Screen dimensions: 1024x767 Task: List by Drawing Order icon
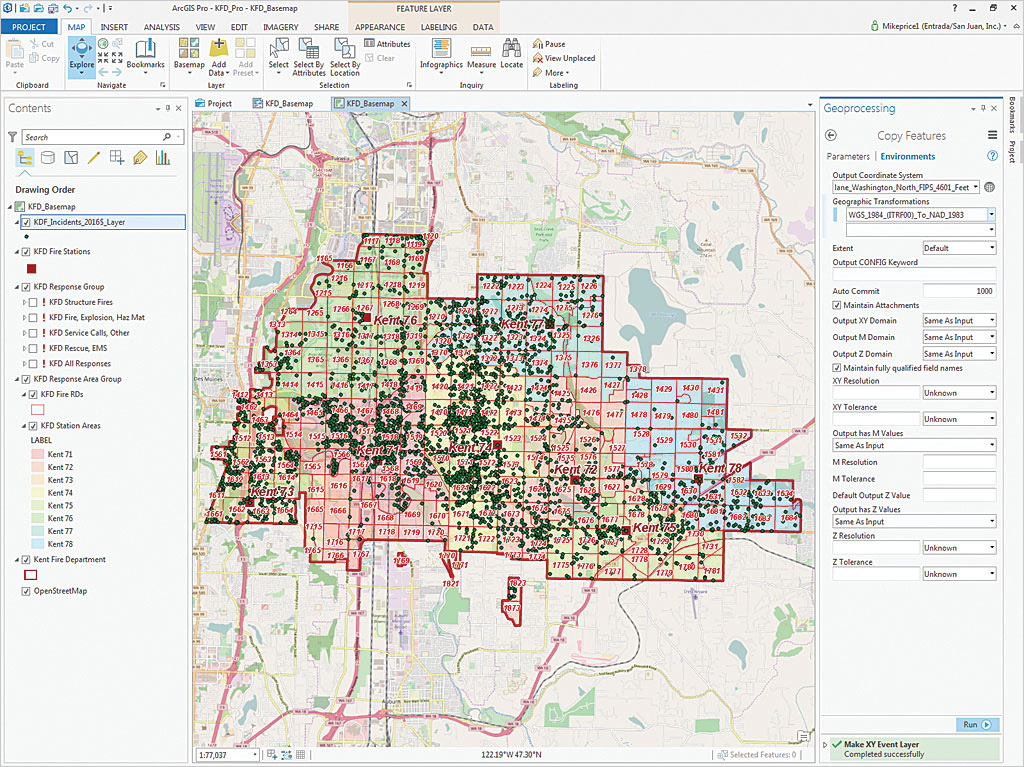coord(25,157)
